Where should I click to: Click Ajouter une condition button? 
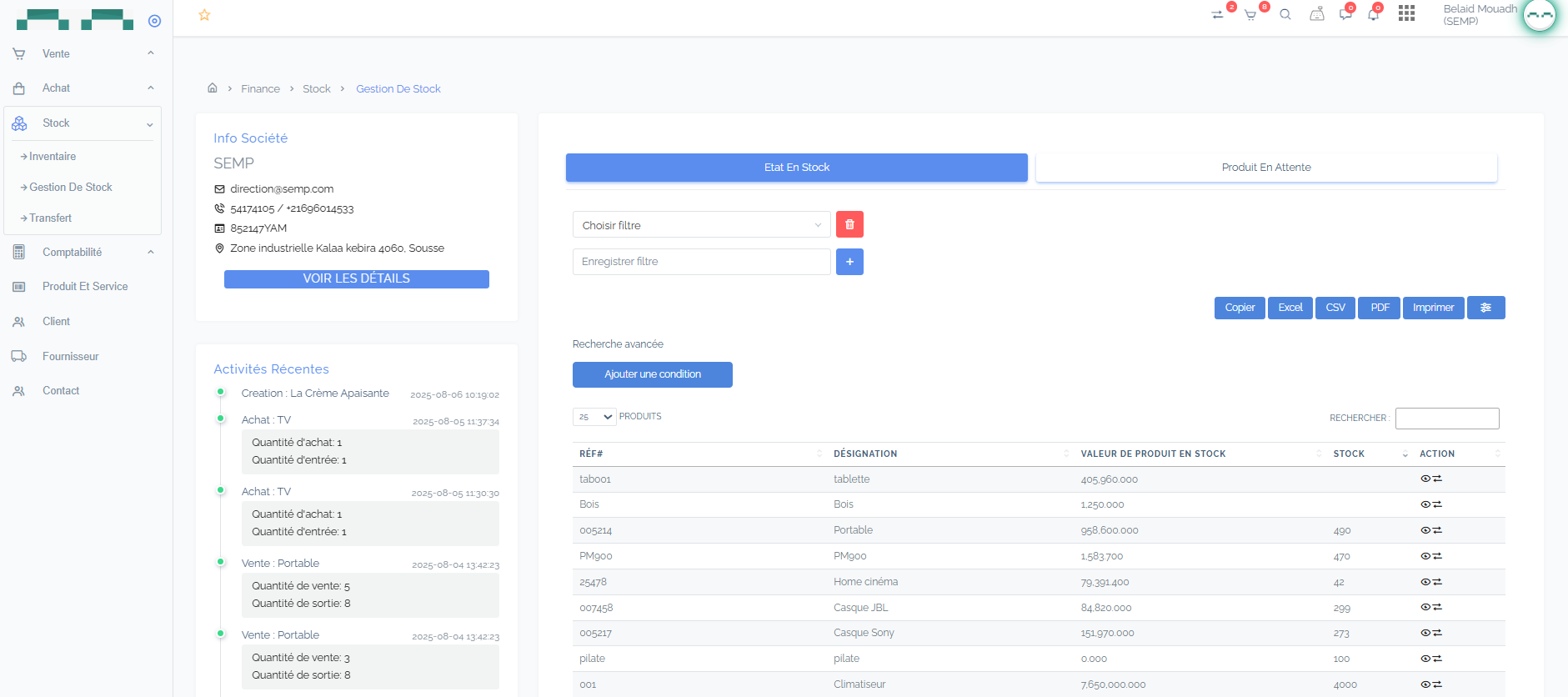[653, 374]
